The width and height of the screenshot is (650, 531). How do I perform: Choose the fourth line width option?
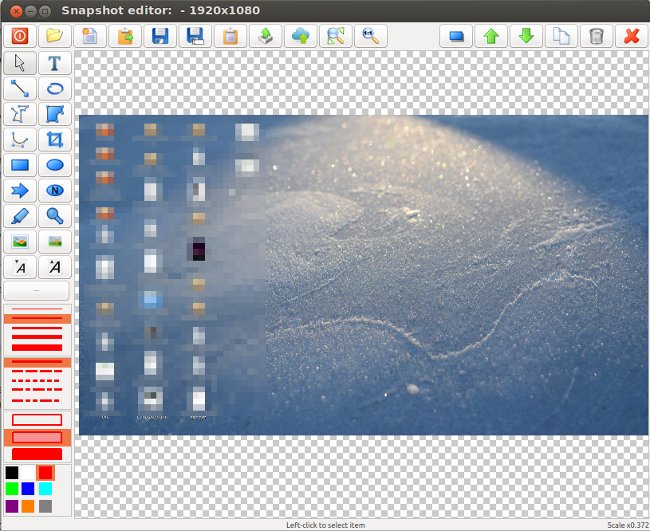(37, 337)
